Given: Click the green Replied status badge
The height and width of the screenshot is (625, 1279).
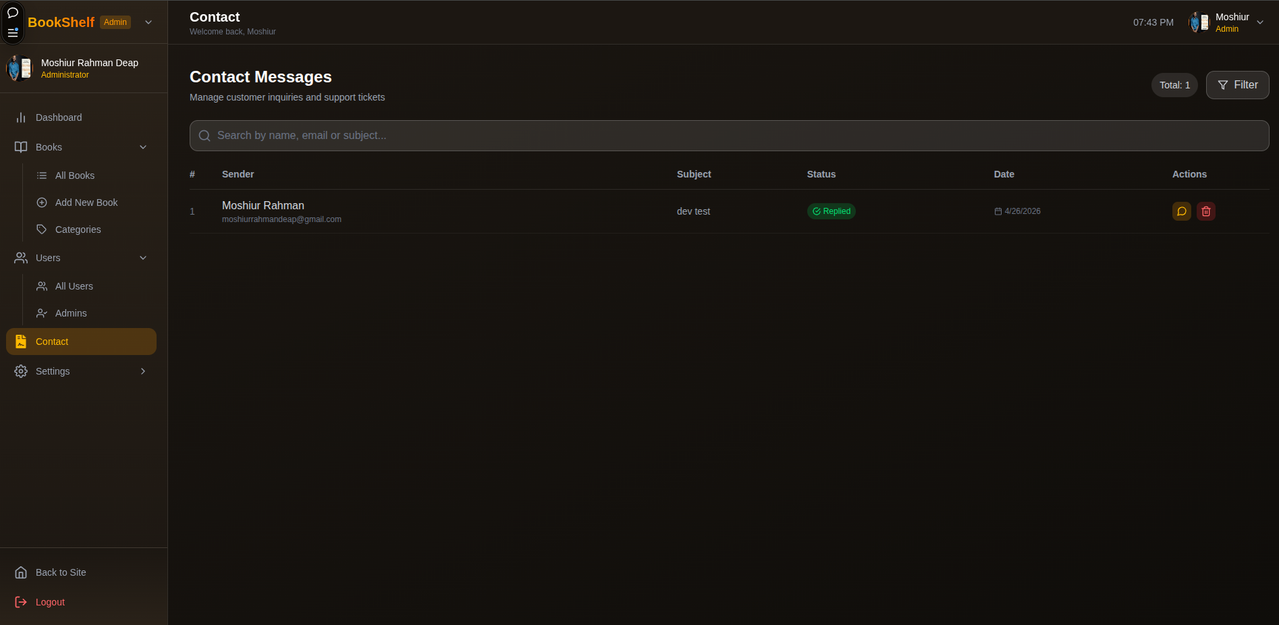Looking at the screenshot, I should [831, 211].
